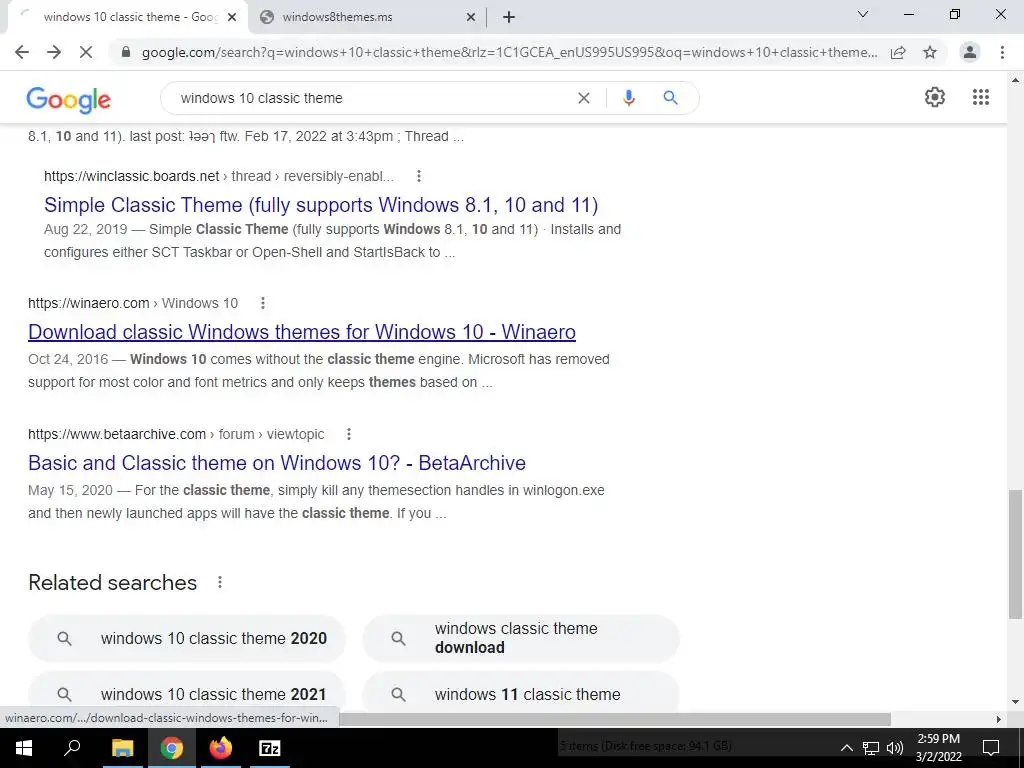Click the page scroll-up arrow
The image size is (1024, 768).
coord(1015,80)
